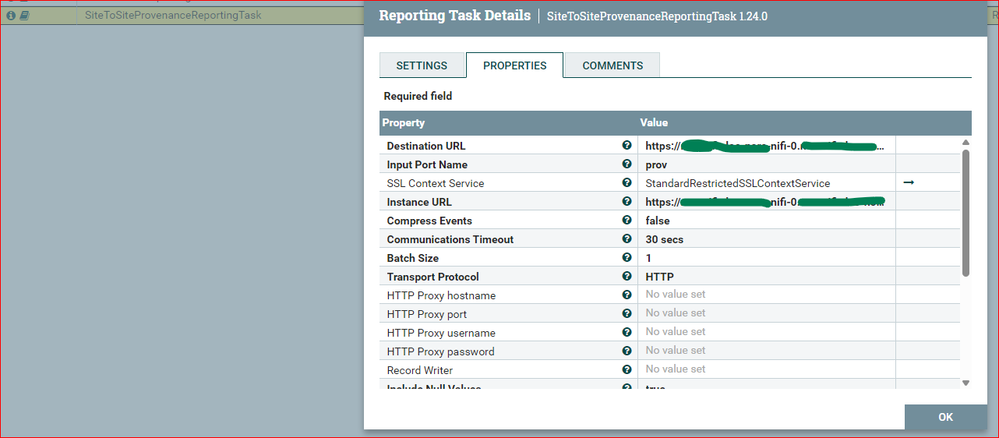
Task: Switch to the SETTINGS tab
Action: click(422, 66)
